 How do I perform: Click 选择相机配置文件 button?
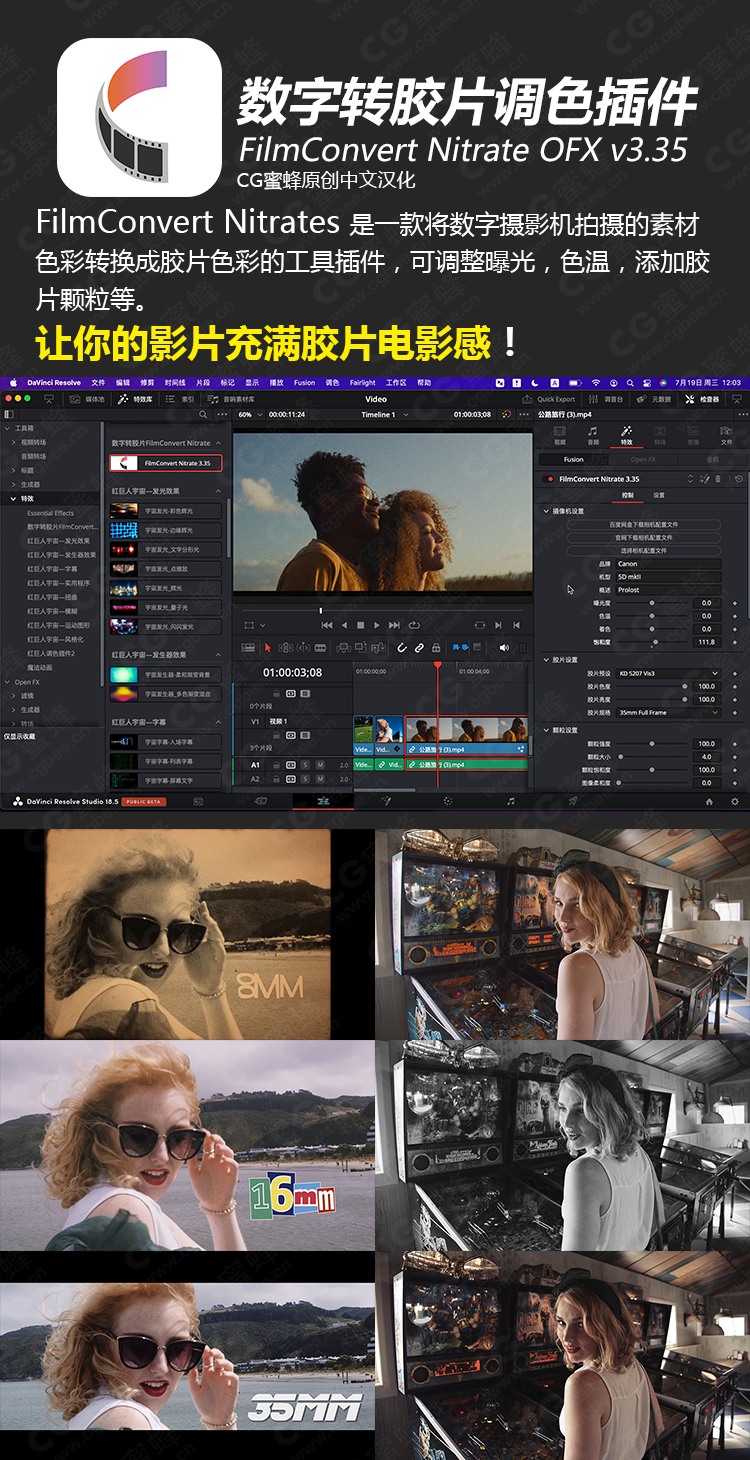[x=644, y=551]
